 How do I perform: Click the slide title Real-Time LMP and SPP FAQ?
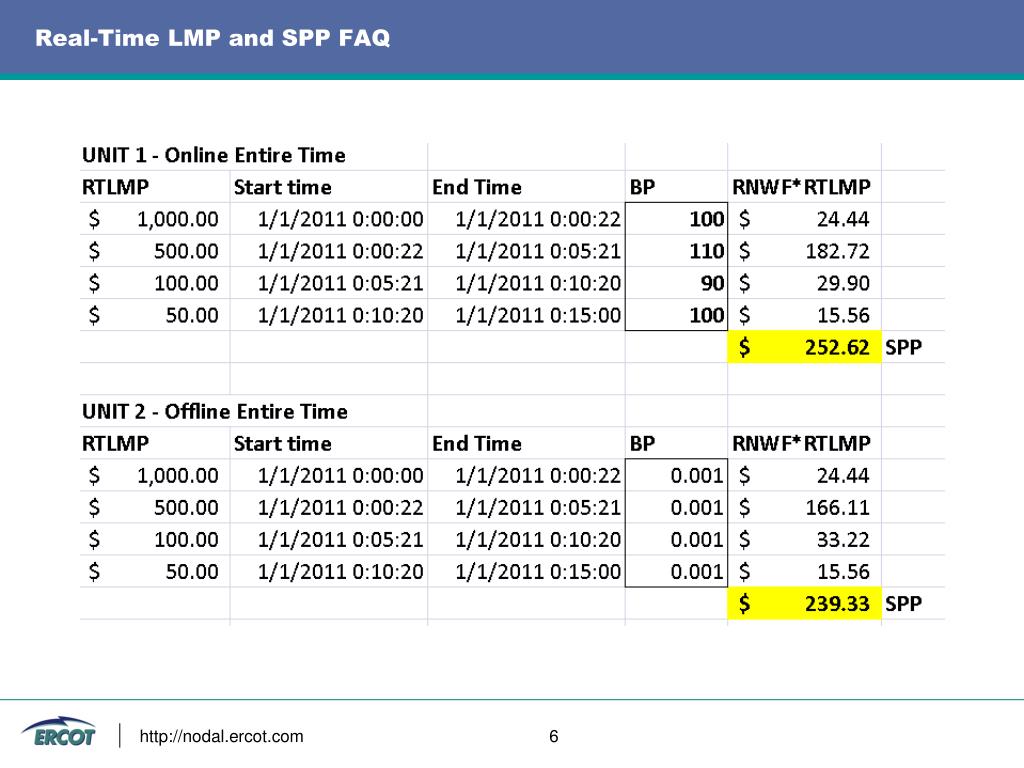coord(212,38)
